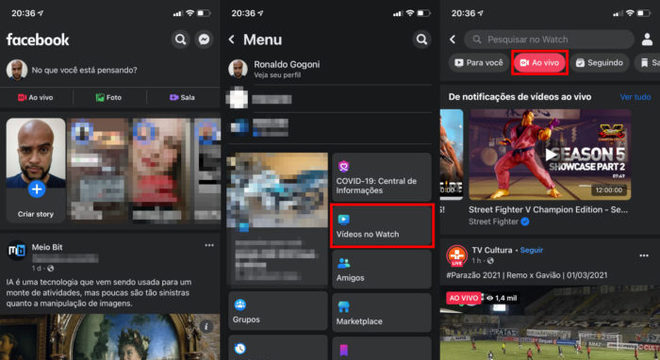This screenshot has height=360, width=660.
Task: Tap the Meio Bit page avatar
Action: [x=17, y=251]
